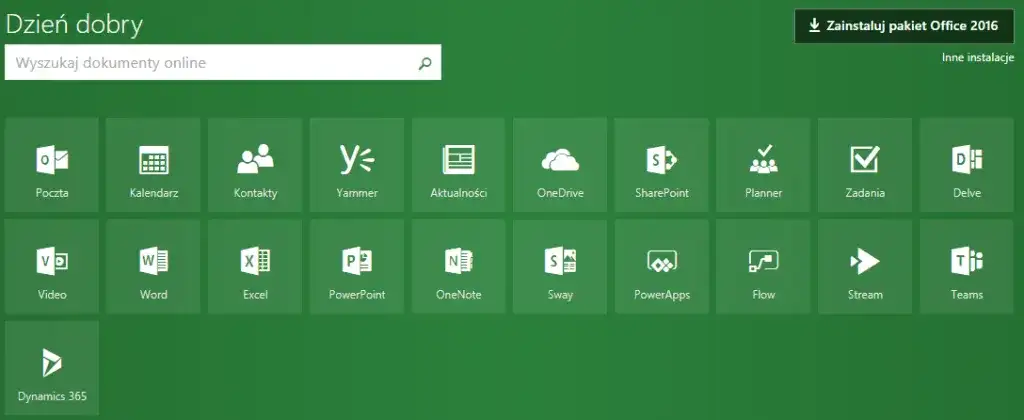Open the Aktualności newsfeed tile
This screenshot has width=1024, height=420.
[459, 165]
